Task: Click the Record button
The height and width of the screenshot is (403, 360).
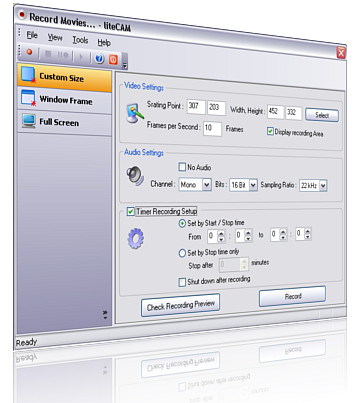Action: tap(292, 296)
